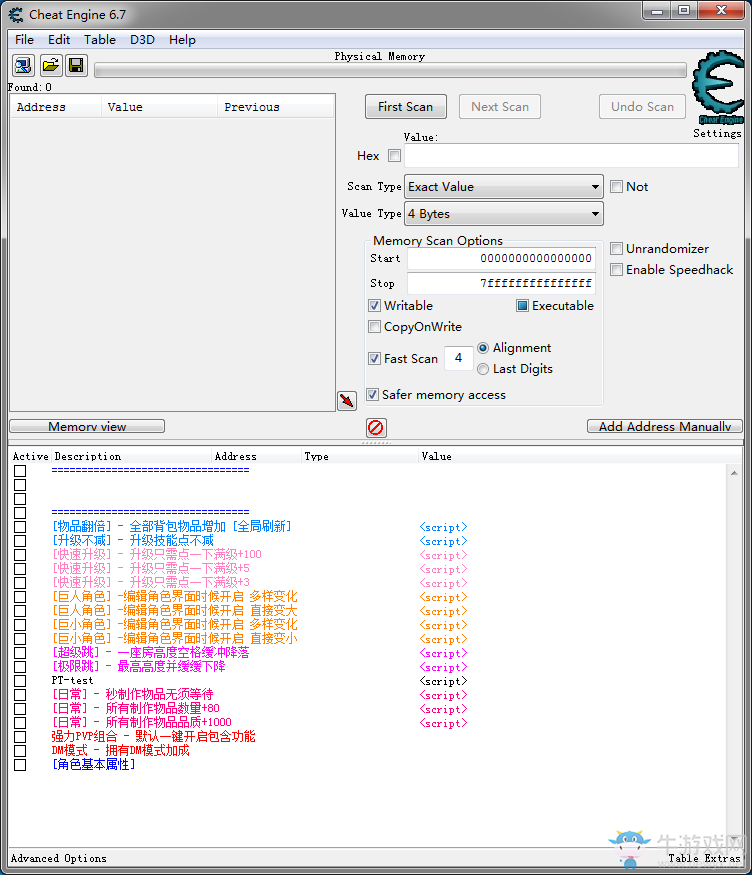This screenshot has height=875, width=752.
Task: Enable the Not checkbox
Action: click(616, 186)
